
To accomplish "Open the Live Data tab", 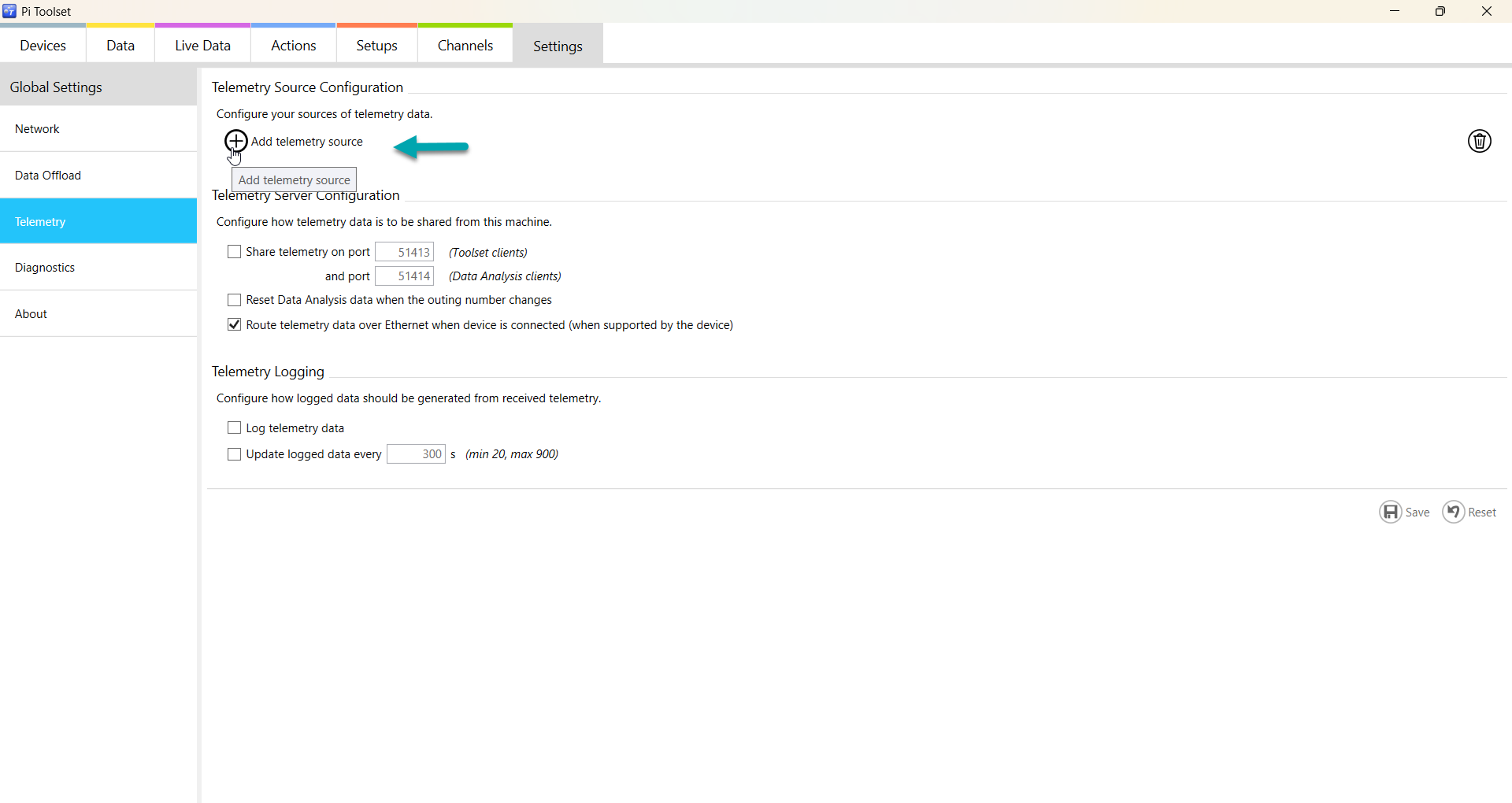I will 202,45.
